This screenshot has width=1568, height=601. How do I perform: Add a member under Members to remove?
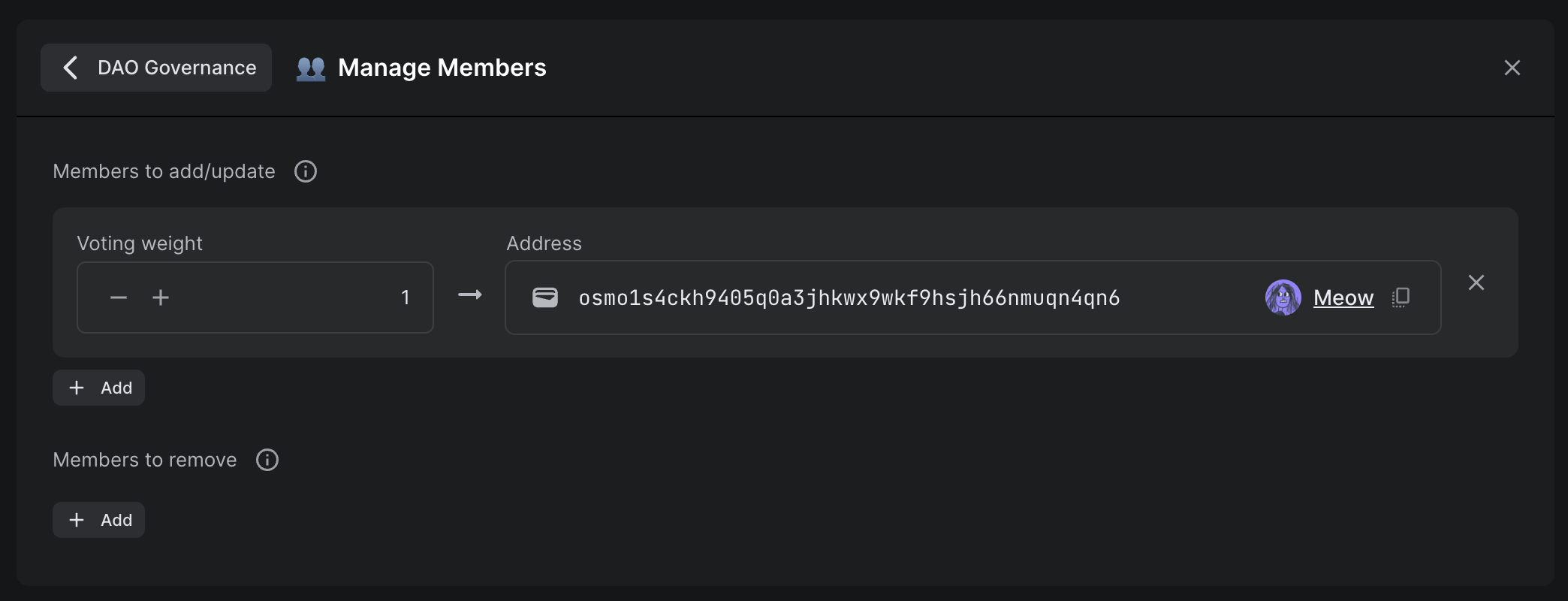(99, 520)
